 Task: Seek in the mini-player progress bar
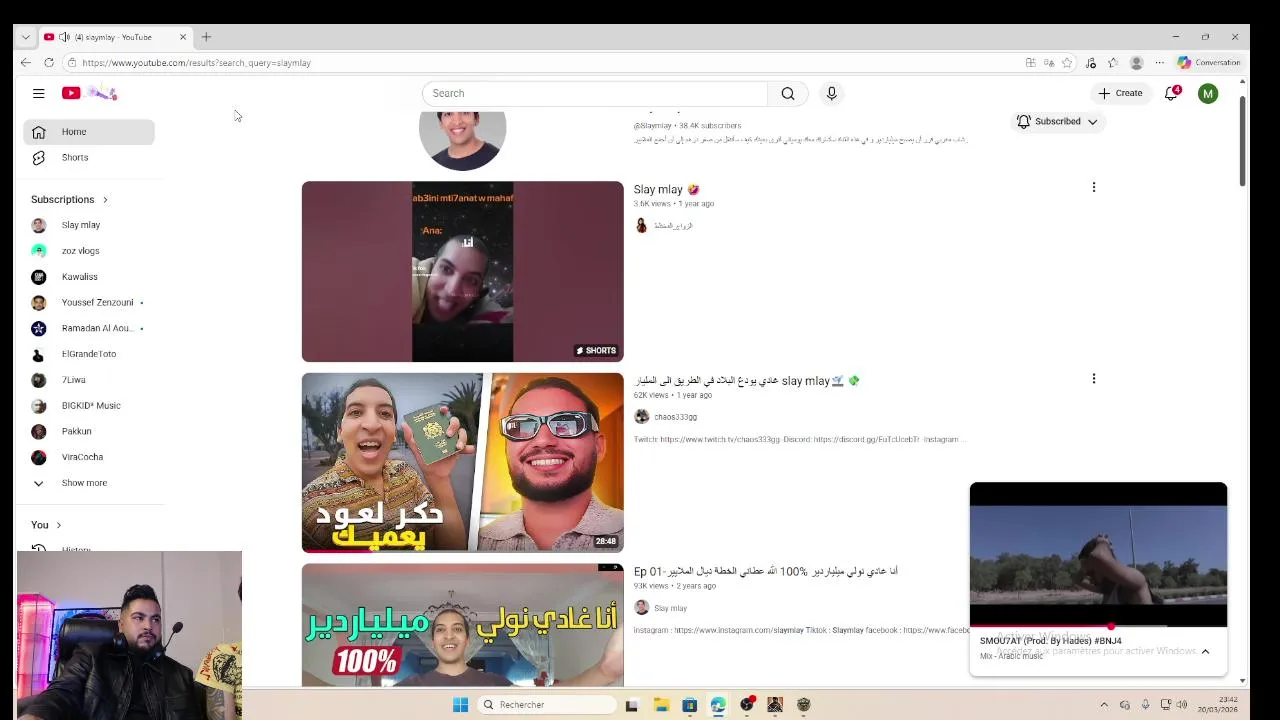click(1098, 626)
